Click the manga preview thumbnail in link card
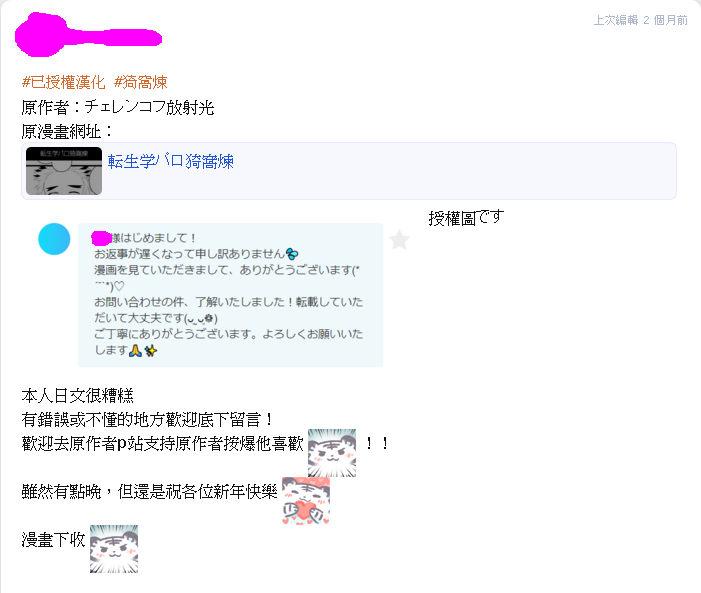The width and height of the screenshot is (701, 593). tap(64, 171)
